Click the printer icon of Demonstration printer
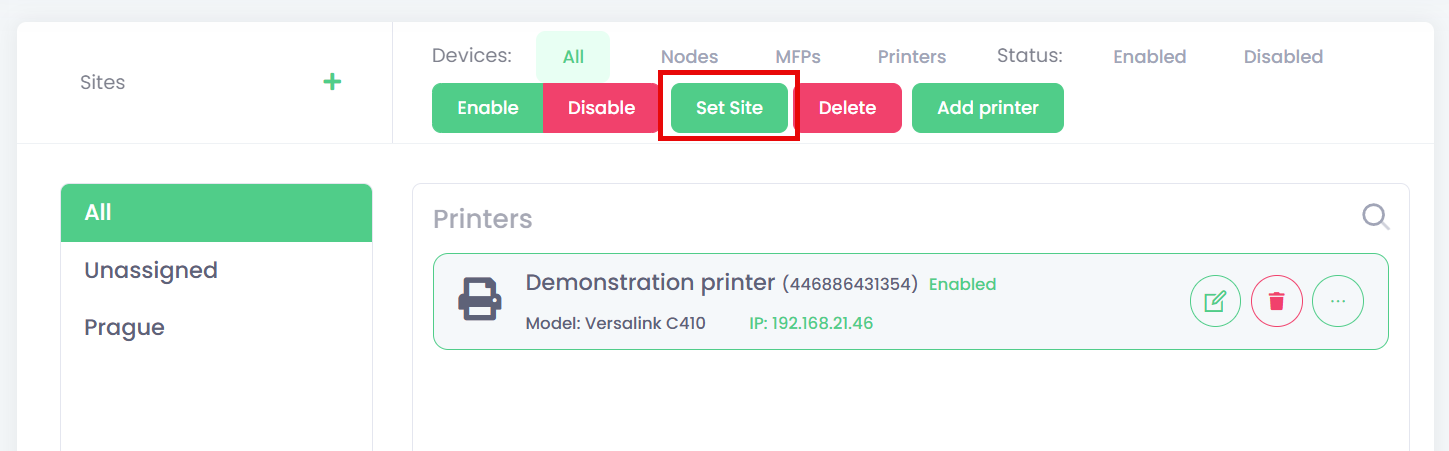 click(480, 300)
